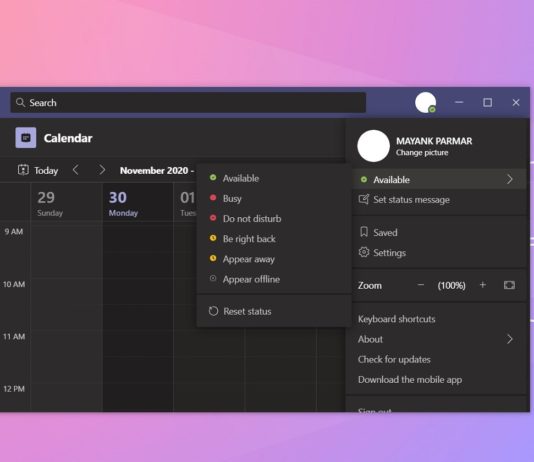Image resolution: width=534 pixels, height=462 pixels.
Task: Click the 9 AM time label
Action: tap(14, 232)
